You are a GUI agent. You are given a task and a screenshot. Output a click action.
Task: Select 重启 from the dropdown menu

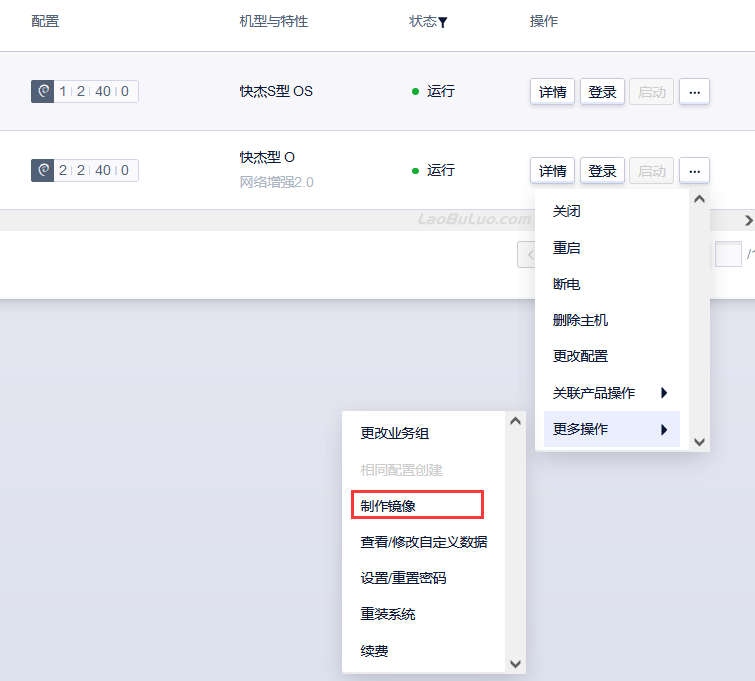tap(612, 248)
